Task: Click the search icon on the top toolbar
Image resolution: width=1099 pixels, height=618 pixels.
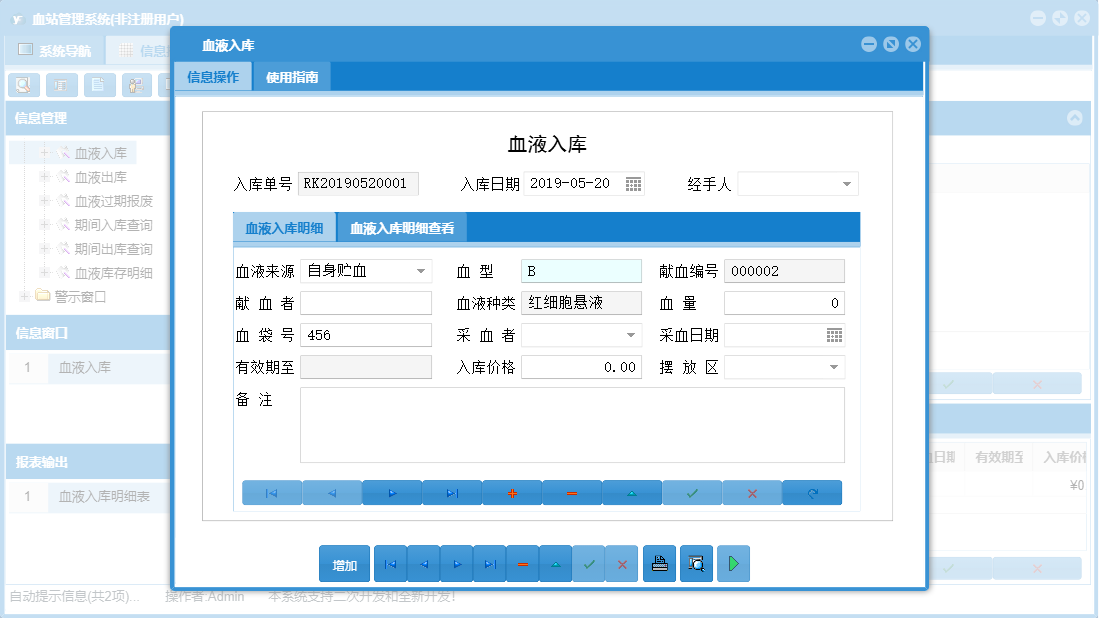Action: click(22, 85)
